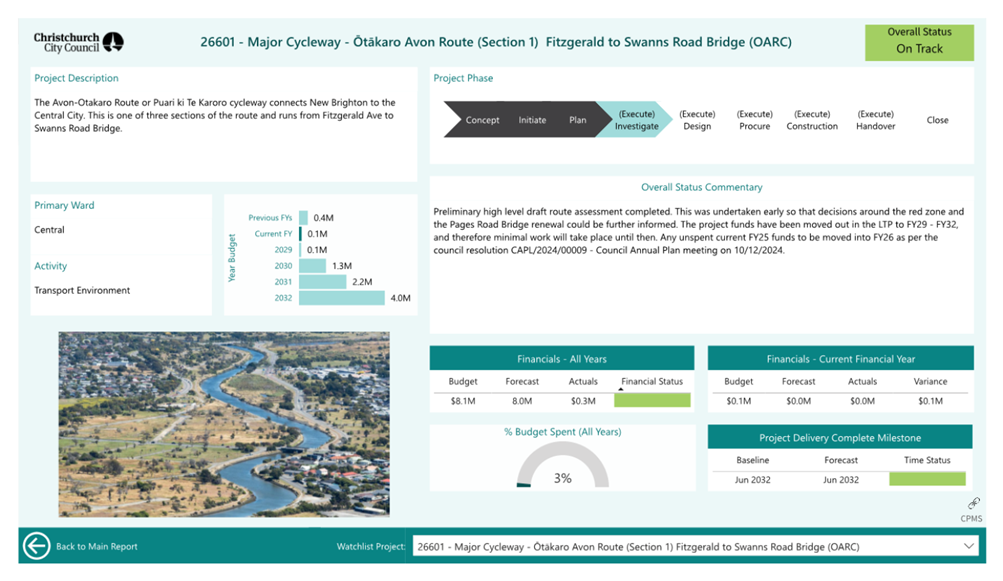1003x581 pixels.
Task: Click the Activity heading
Action: (51, 266)
